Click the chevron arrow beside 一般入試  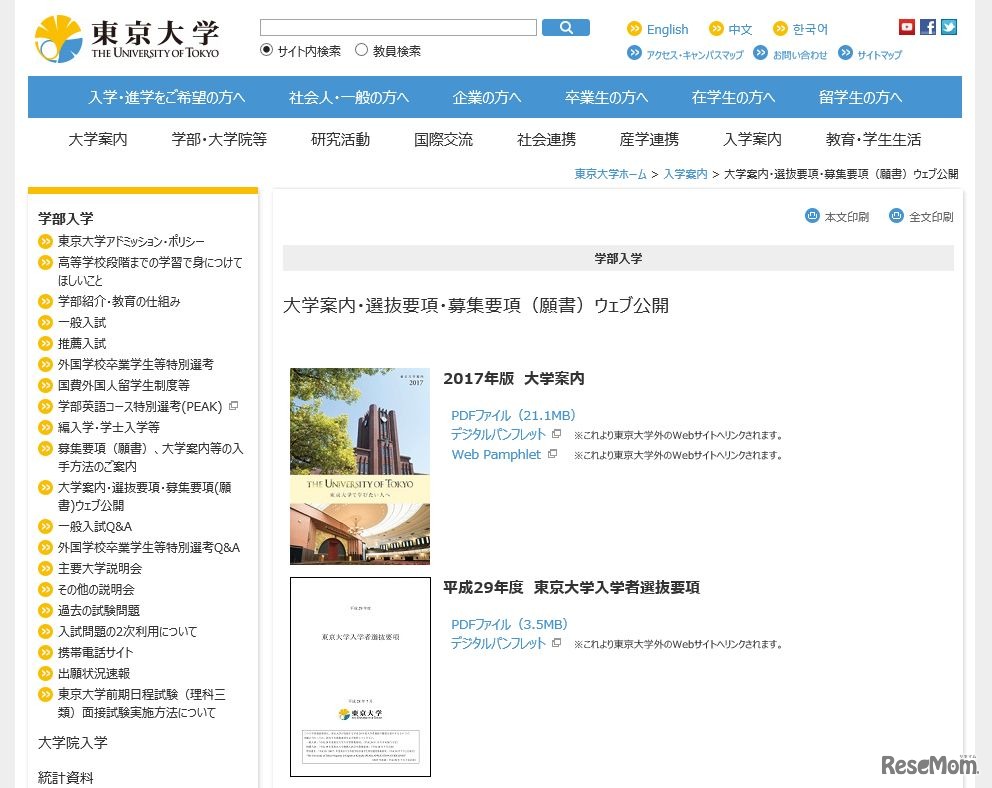coord(44,322)
